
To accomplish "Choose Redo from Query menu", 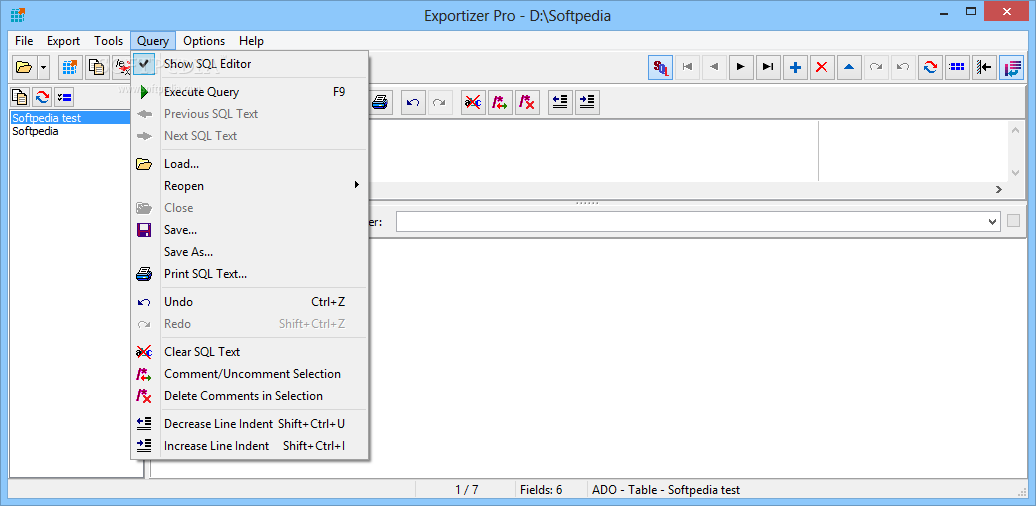I will point(249,324).
